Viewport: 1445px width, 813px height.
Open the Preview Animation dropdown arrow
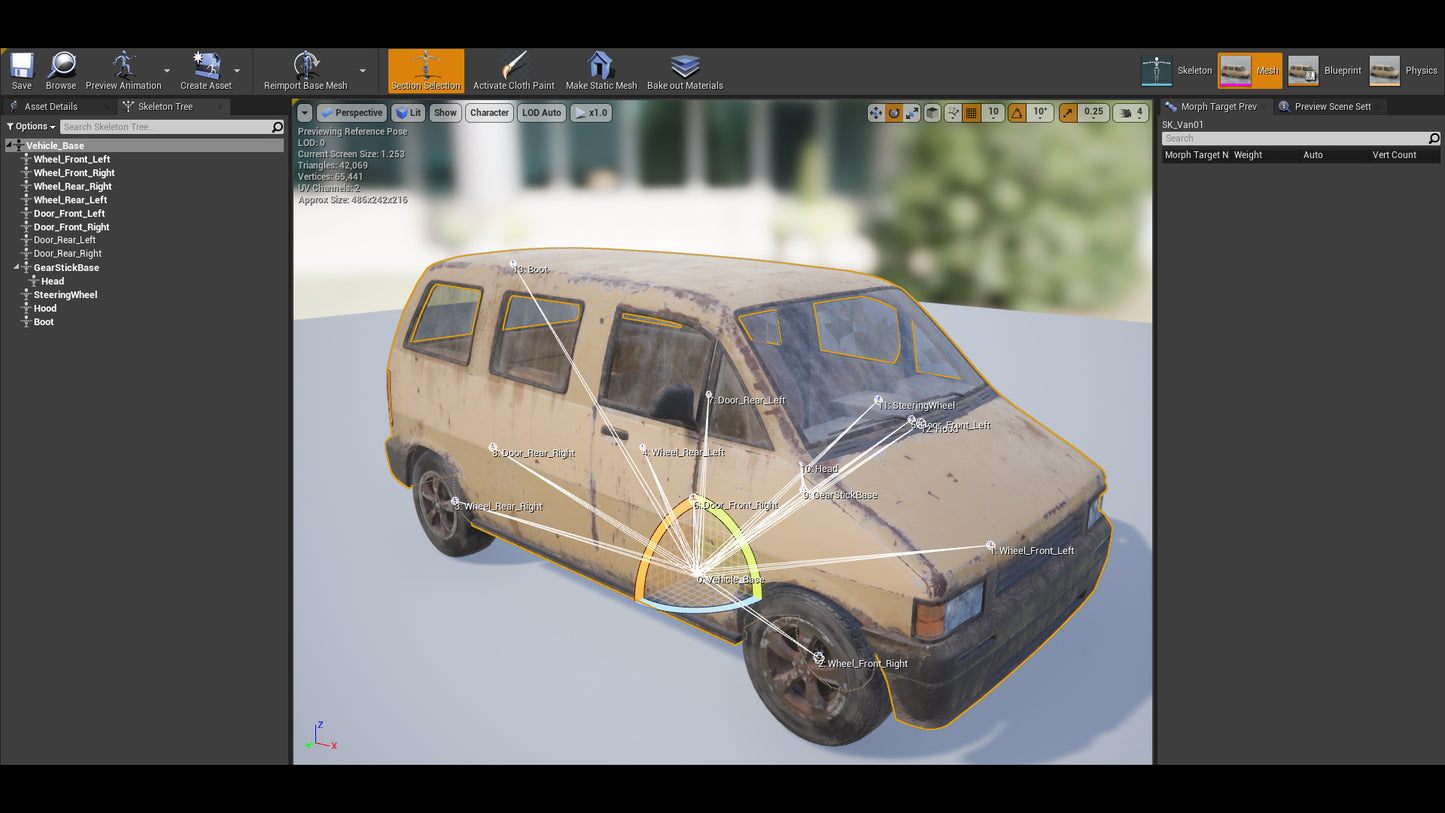point(166,71)
